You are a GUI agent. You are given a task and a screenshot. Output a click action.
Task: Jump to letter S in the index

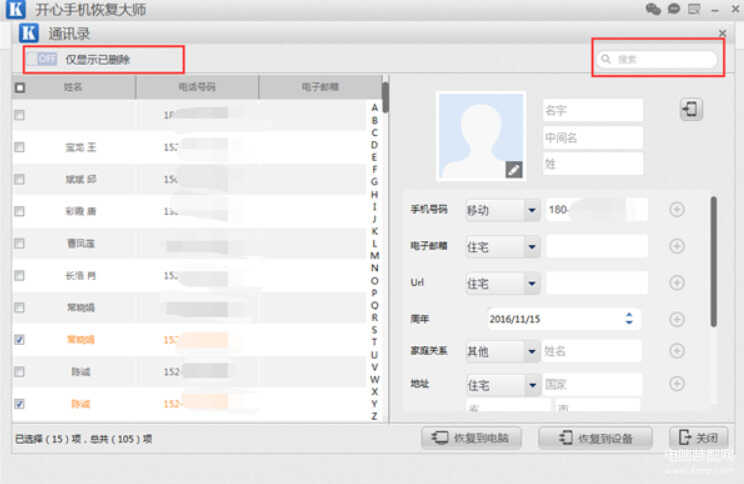coord(374,330)
